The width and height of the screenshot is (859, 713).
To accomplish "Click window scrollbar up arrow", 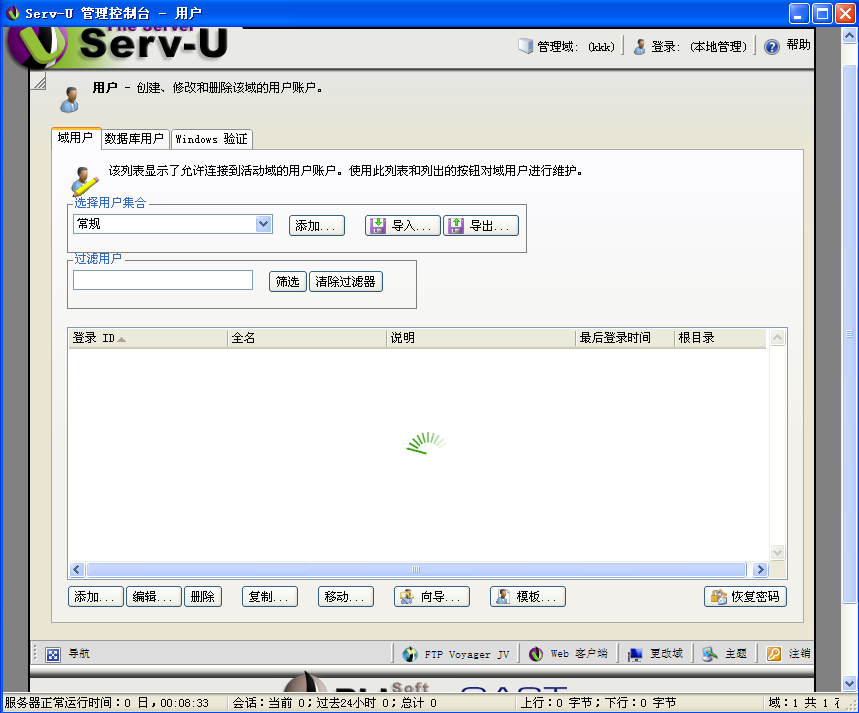I will 849,36.
